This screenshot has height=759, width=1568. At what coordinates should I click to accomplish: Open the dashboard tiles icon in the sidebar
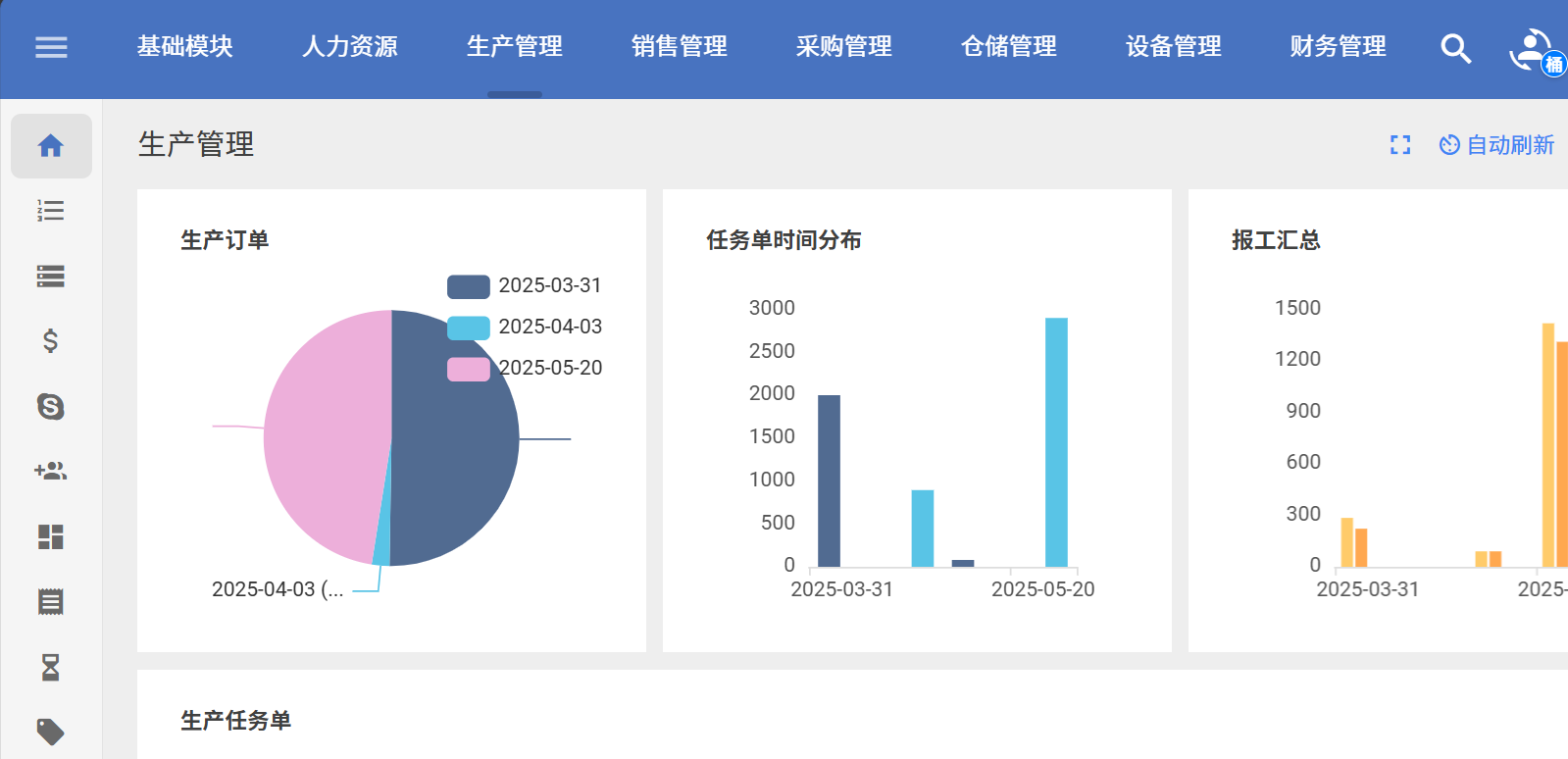click(51, 536)
